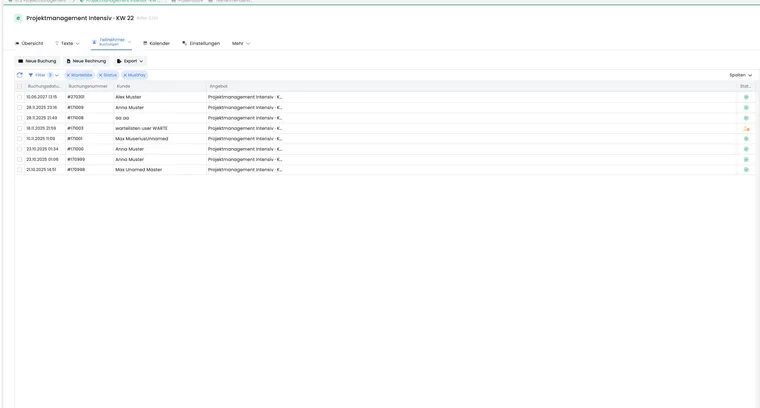Click Anna Muster in the #171009 row
Screen dimensions: 760x408
(129, 108)
